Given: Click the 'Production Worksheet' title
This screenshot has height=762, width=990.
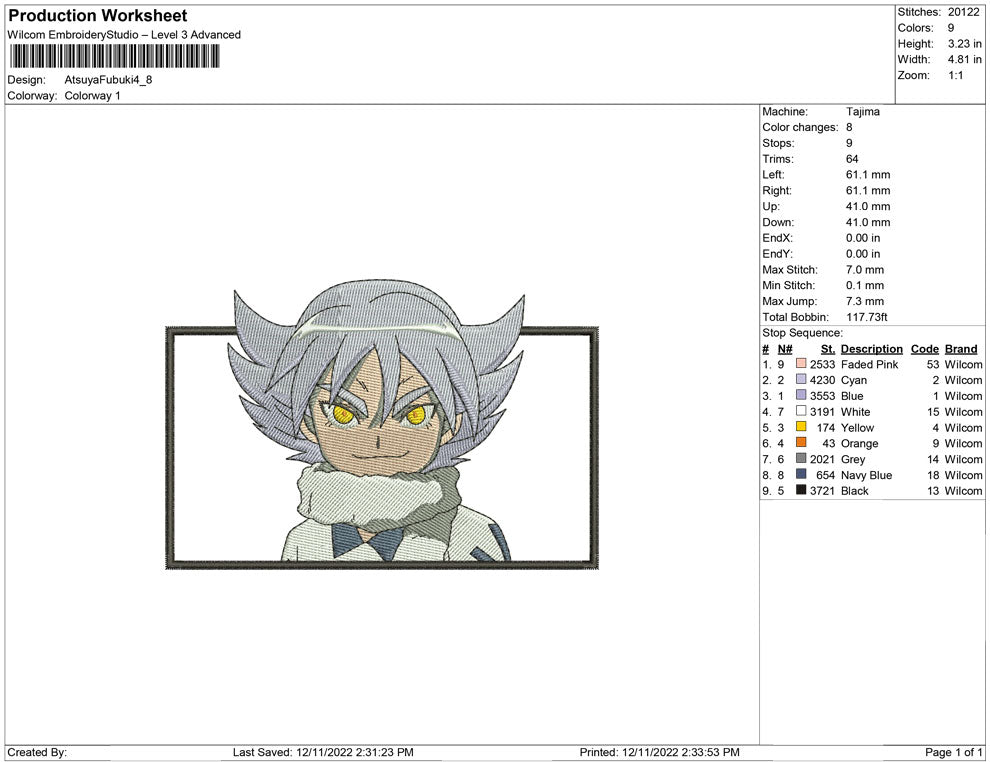Looking at the screenshot, I should point(98,16).
